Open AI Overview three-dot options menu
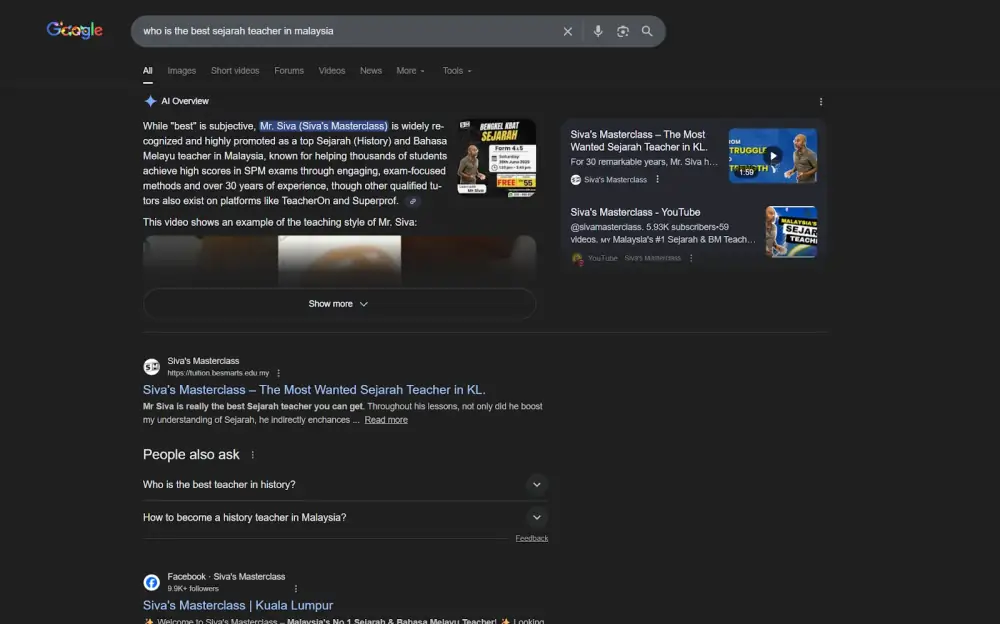The height and width of the screenshot is (624, 1000). 821,101
